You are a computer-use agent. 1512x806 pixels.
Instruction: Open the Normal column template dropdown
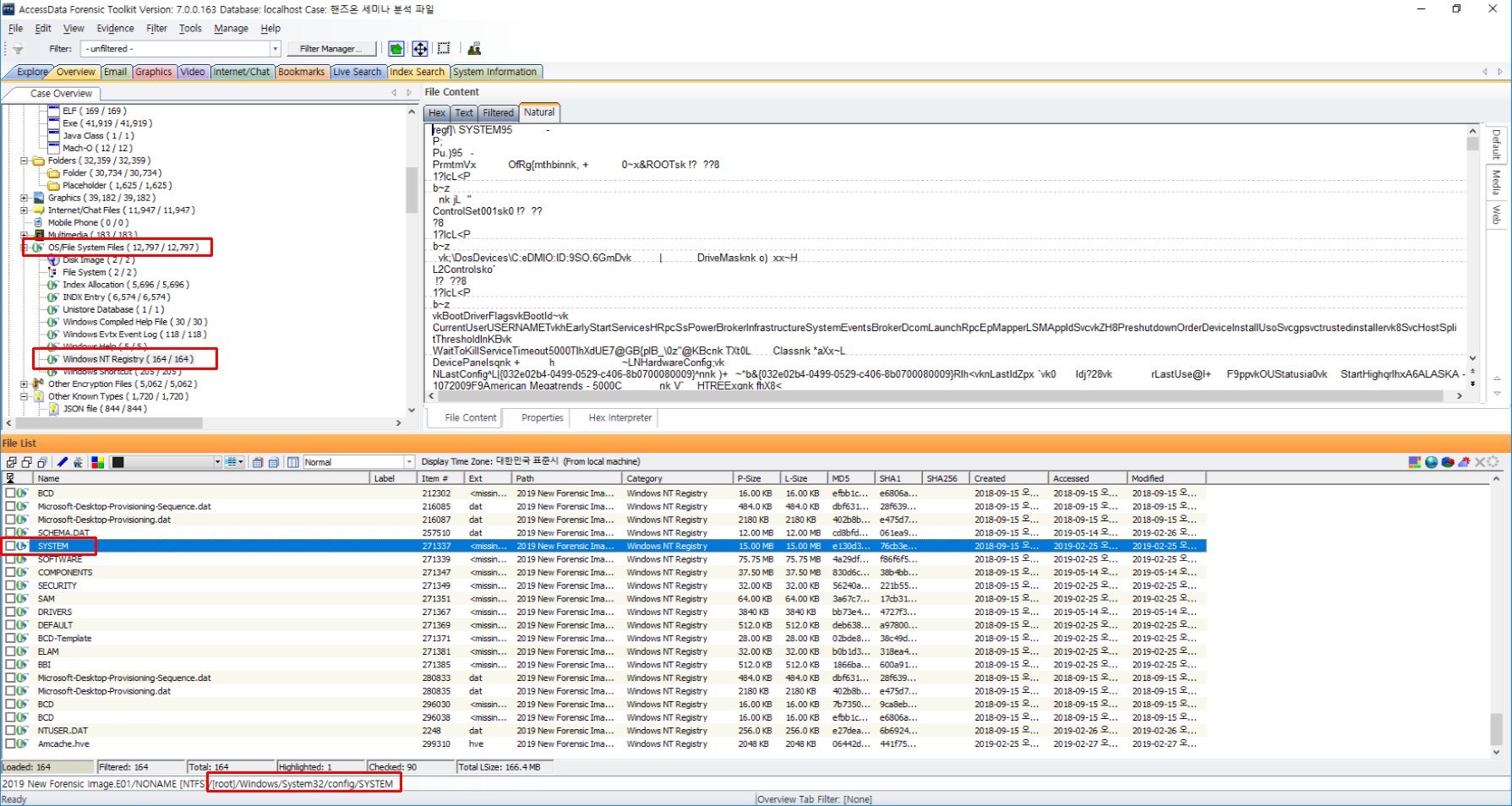click(409, 462)
